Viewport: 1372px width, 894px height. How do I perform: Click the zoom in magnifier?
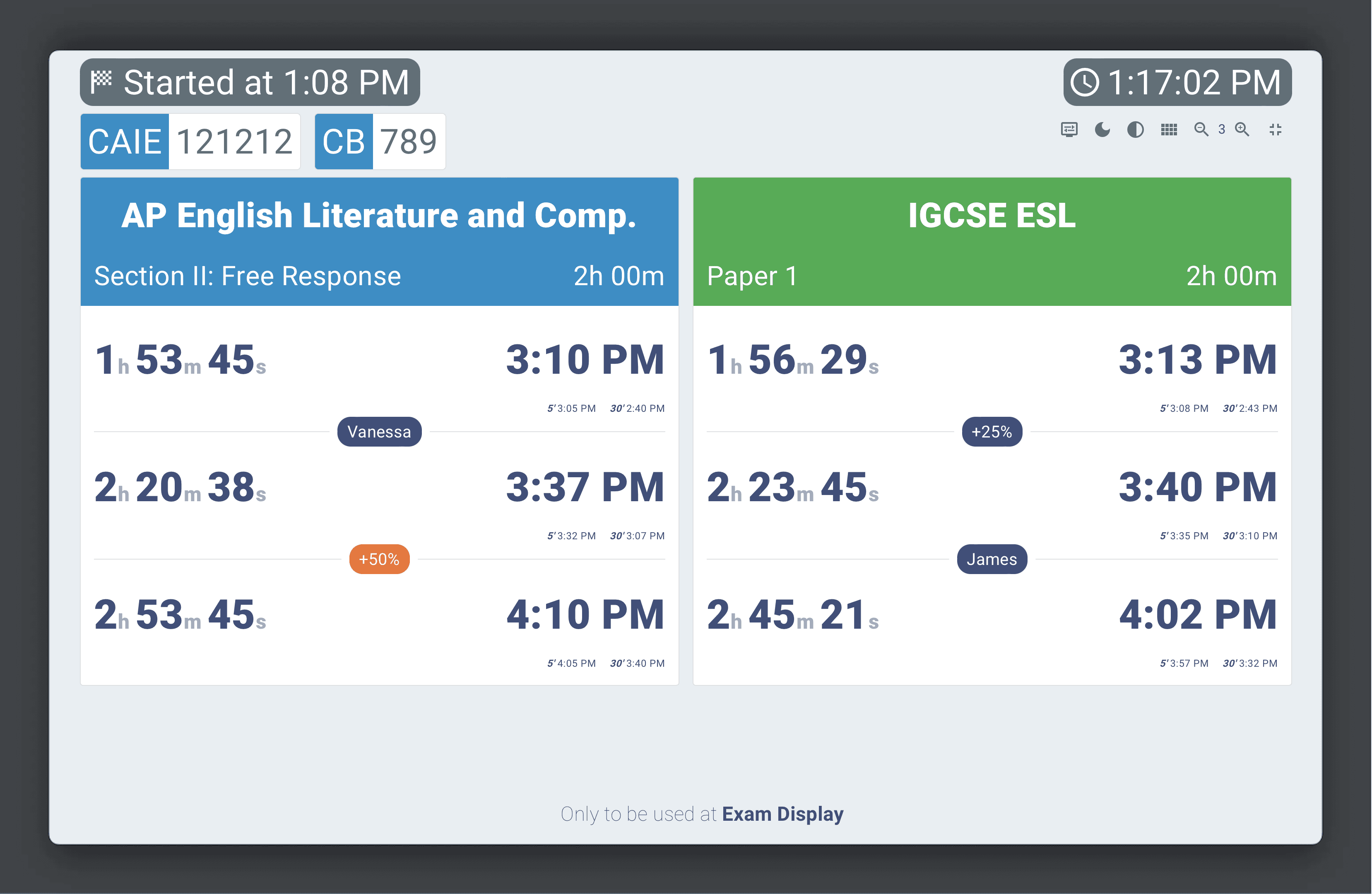coord(1242,130)
